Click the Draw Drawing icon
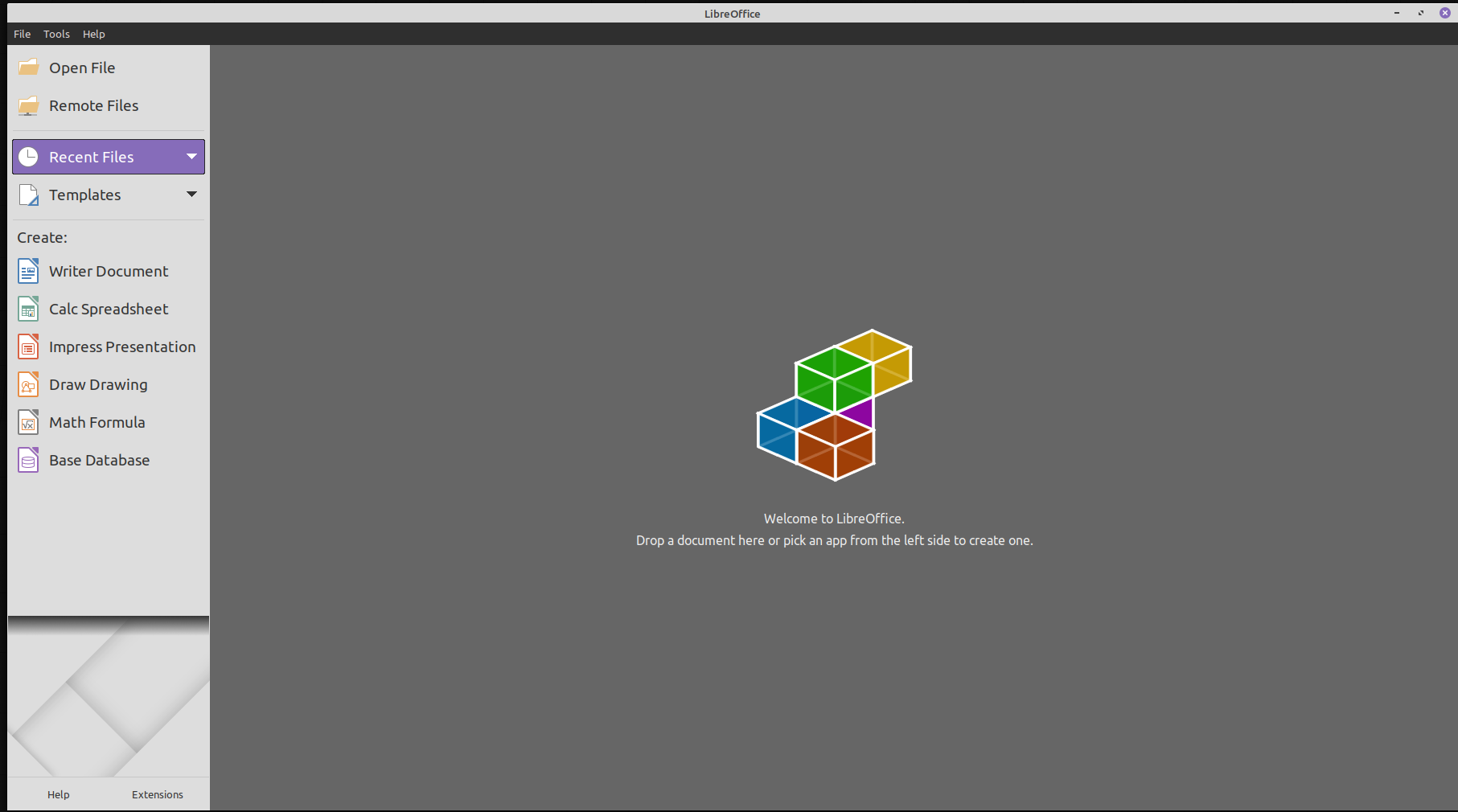1458x812 pixels. coord(28,384)
